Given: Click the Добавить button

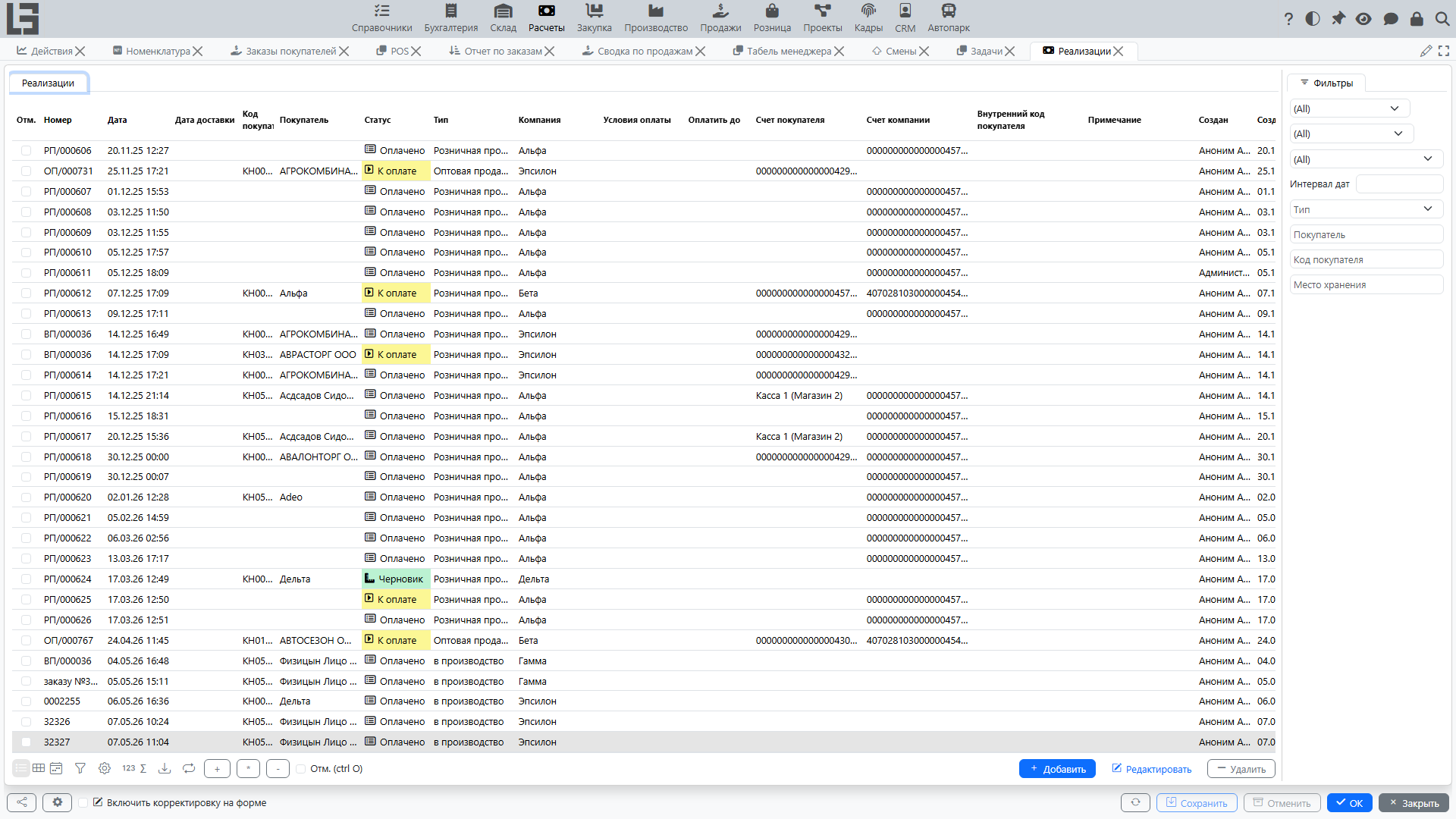Looking at the screenshot, I should (x=1057, y=769).
